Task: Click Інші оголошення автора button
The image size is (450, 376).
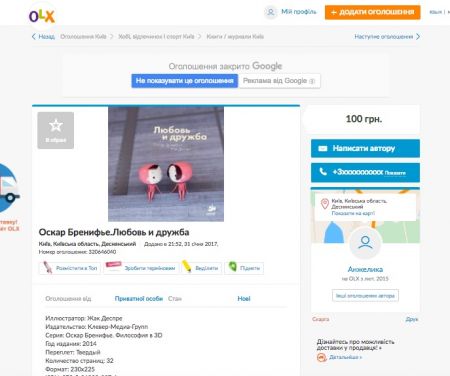Action: 365,296
